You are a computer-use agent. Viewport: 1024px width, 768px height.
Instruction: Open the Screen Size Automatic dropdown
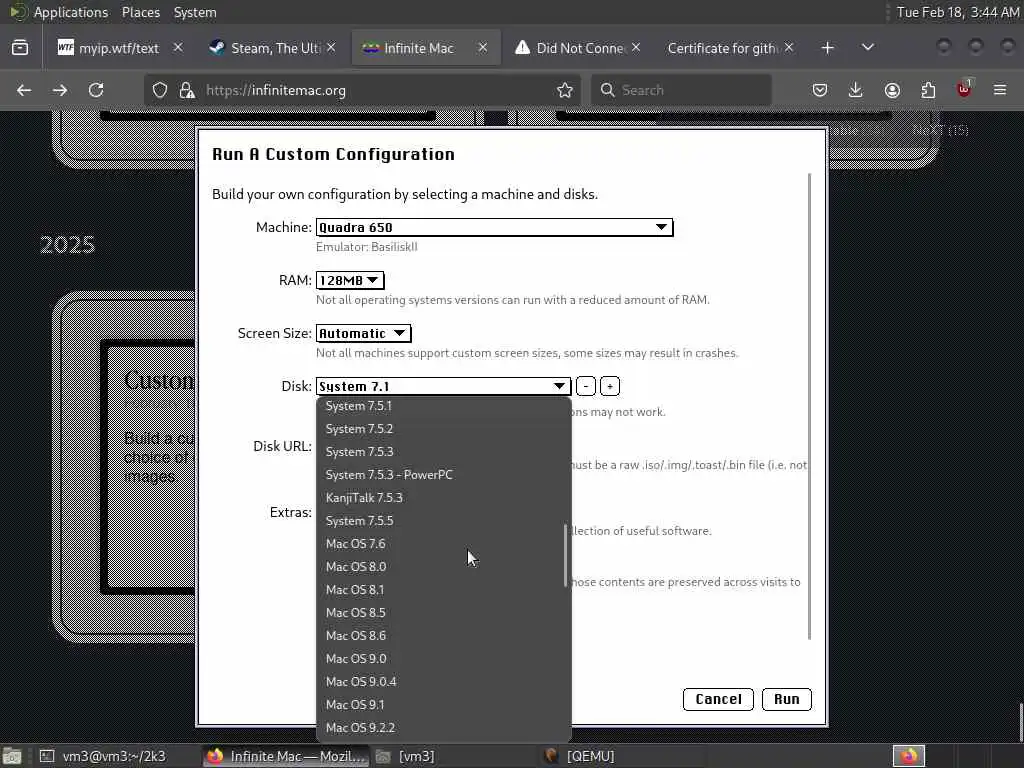pyautogui.click(x=363, y=333)
